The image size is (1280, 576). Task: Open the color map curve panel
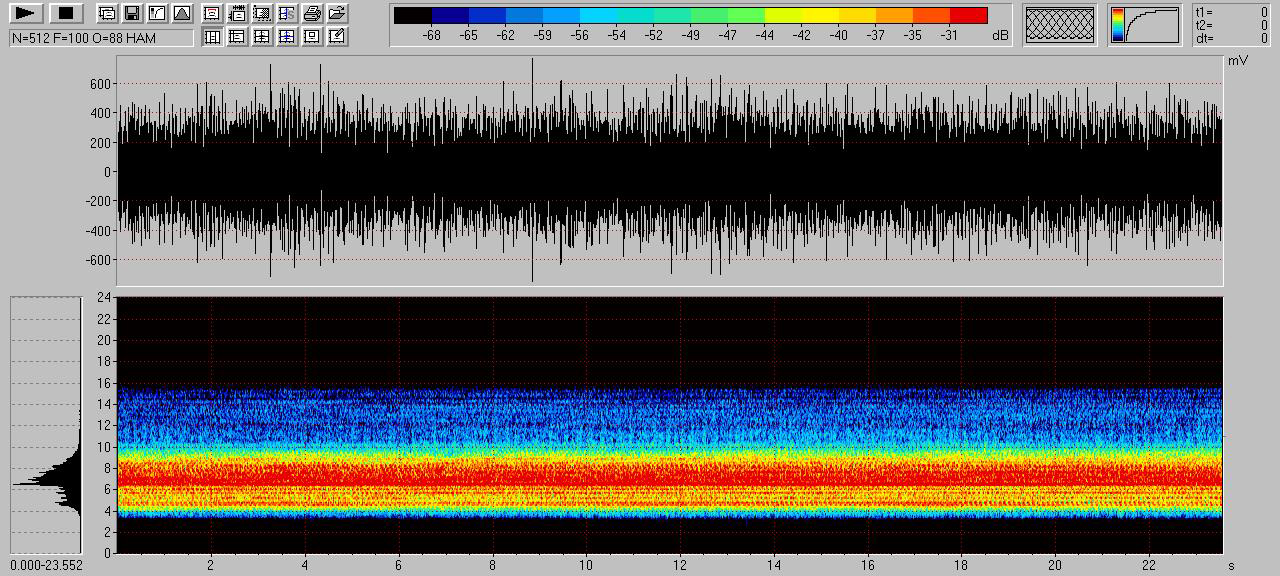(x=1144, y=25)
